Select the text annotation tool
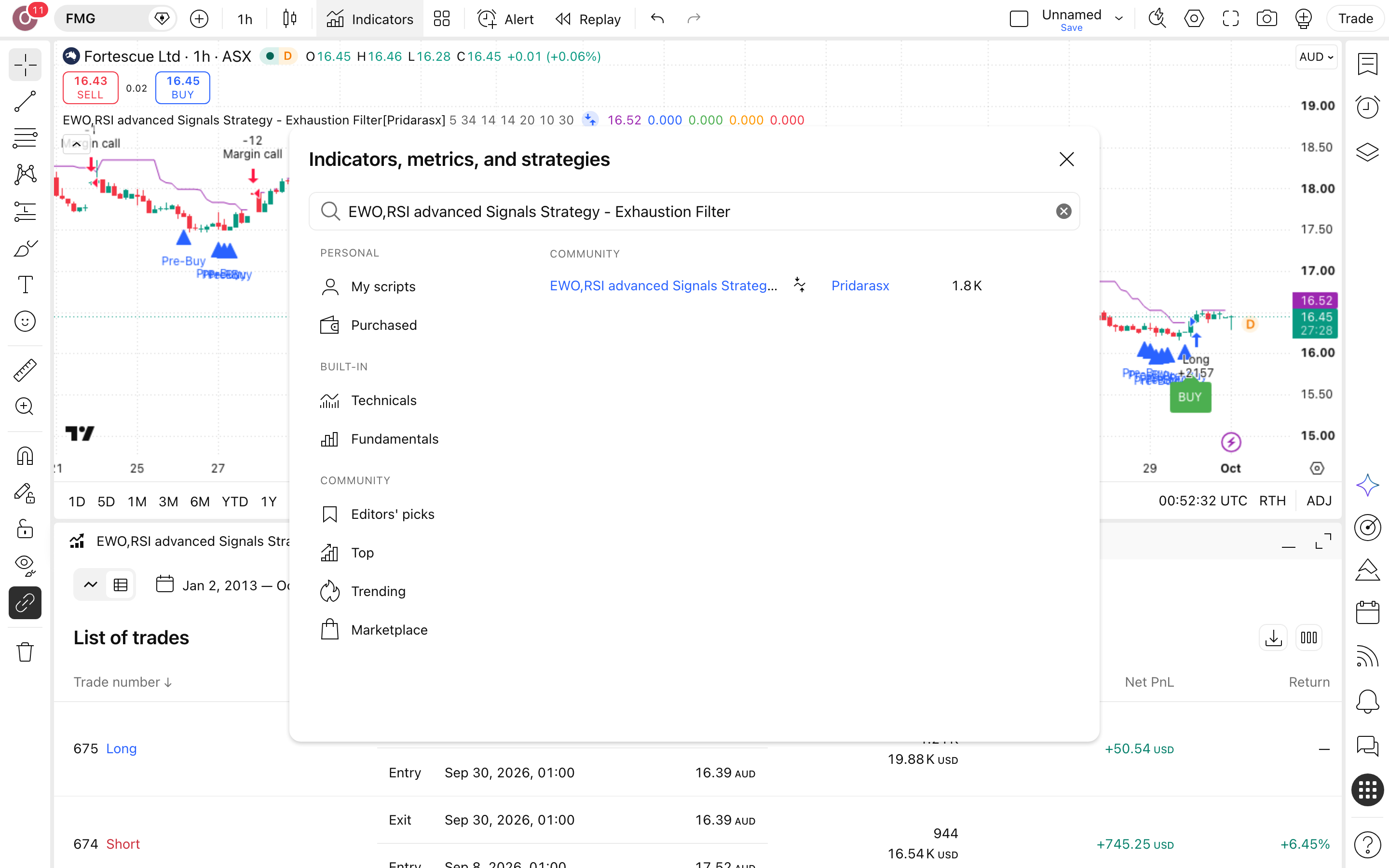Image resolution: width=1389 pixels, height=868 pixels. tap(25, 285)
